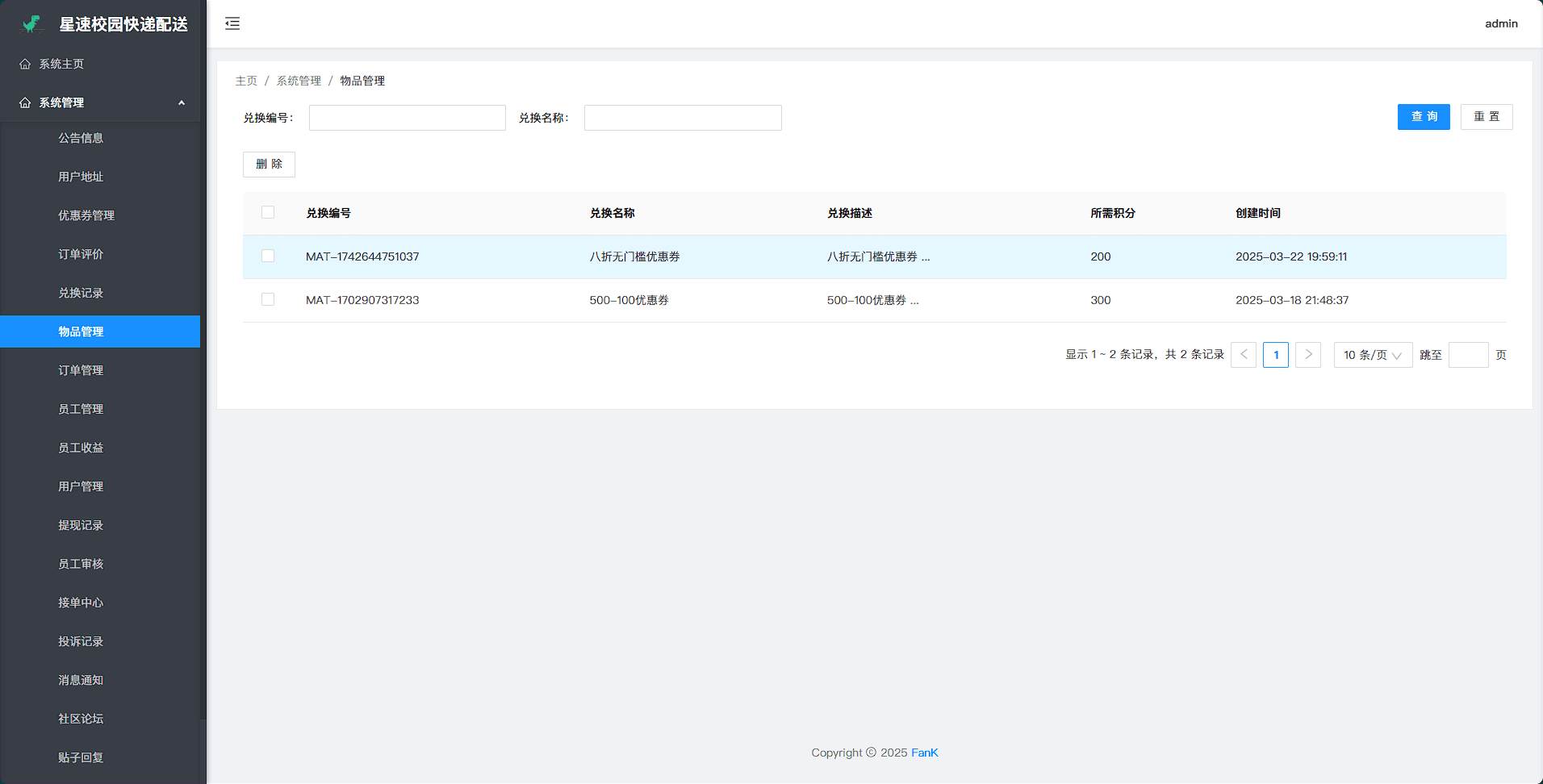Open the 10 条/页 page size dropdown
This screenshot has width=1543, height=784.
1372,355
